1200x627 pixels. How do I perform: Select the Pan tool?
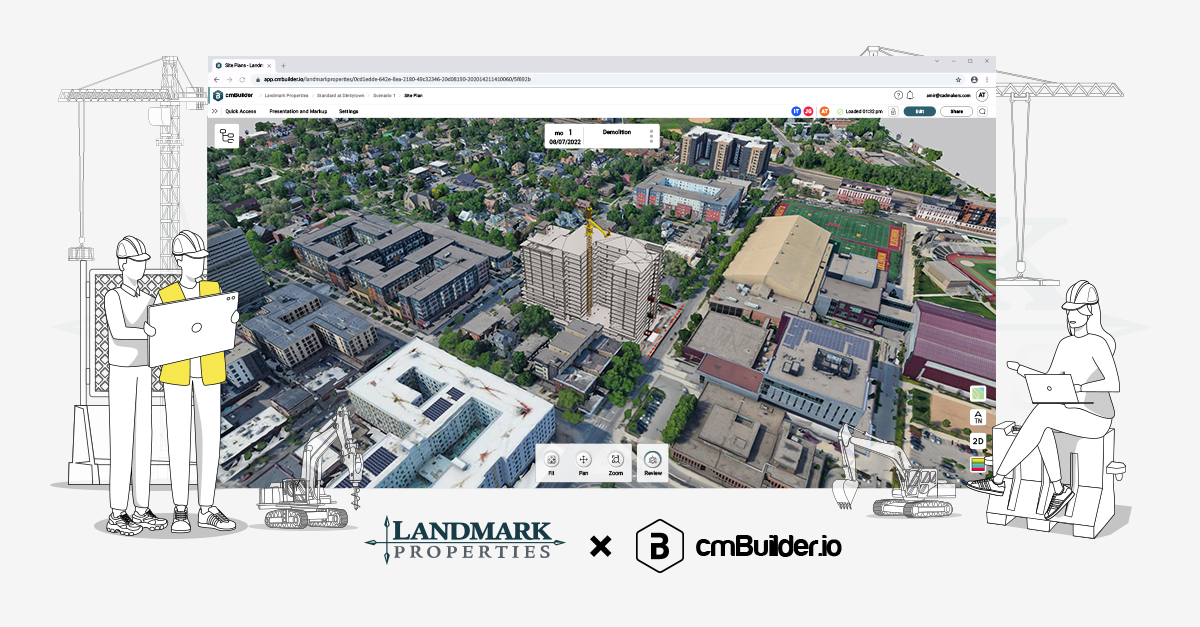click(584, 460)
